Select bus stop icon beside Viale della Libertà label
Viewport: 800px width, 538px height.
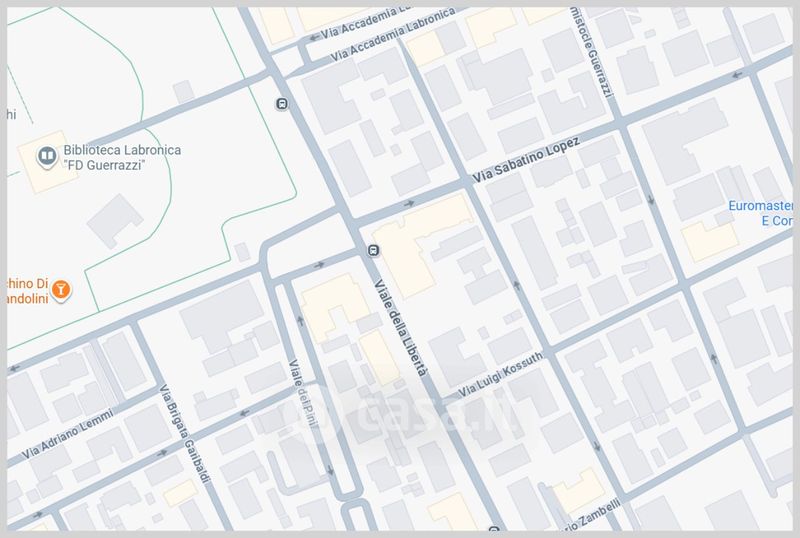point(373,251)
